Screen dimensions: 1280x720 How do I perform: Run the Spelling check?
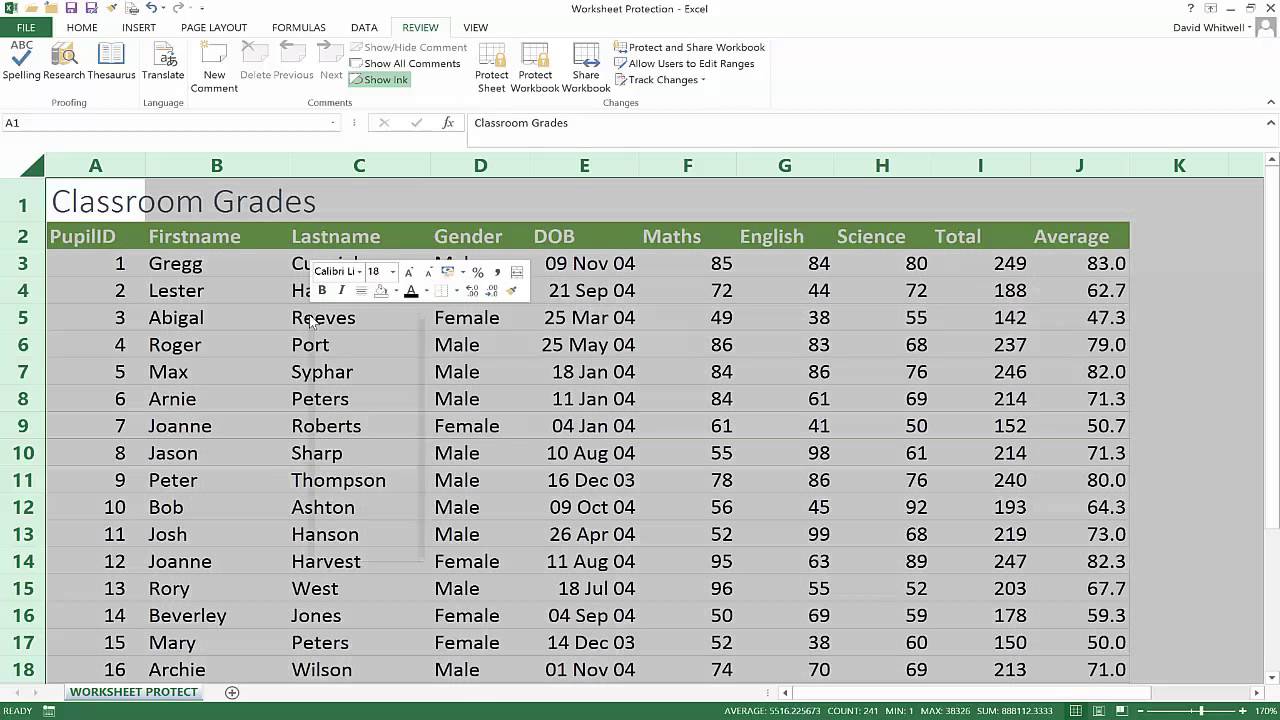[21, 61]
